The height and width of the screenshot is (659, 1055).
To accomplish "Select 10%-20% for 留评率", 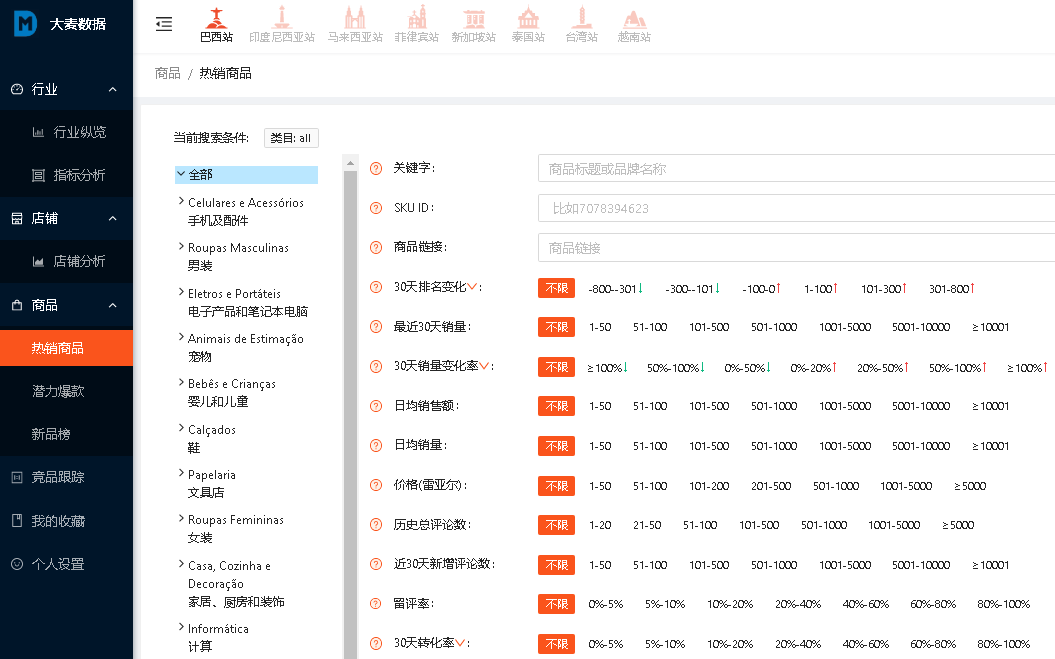I will [x=730, y=604].
